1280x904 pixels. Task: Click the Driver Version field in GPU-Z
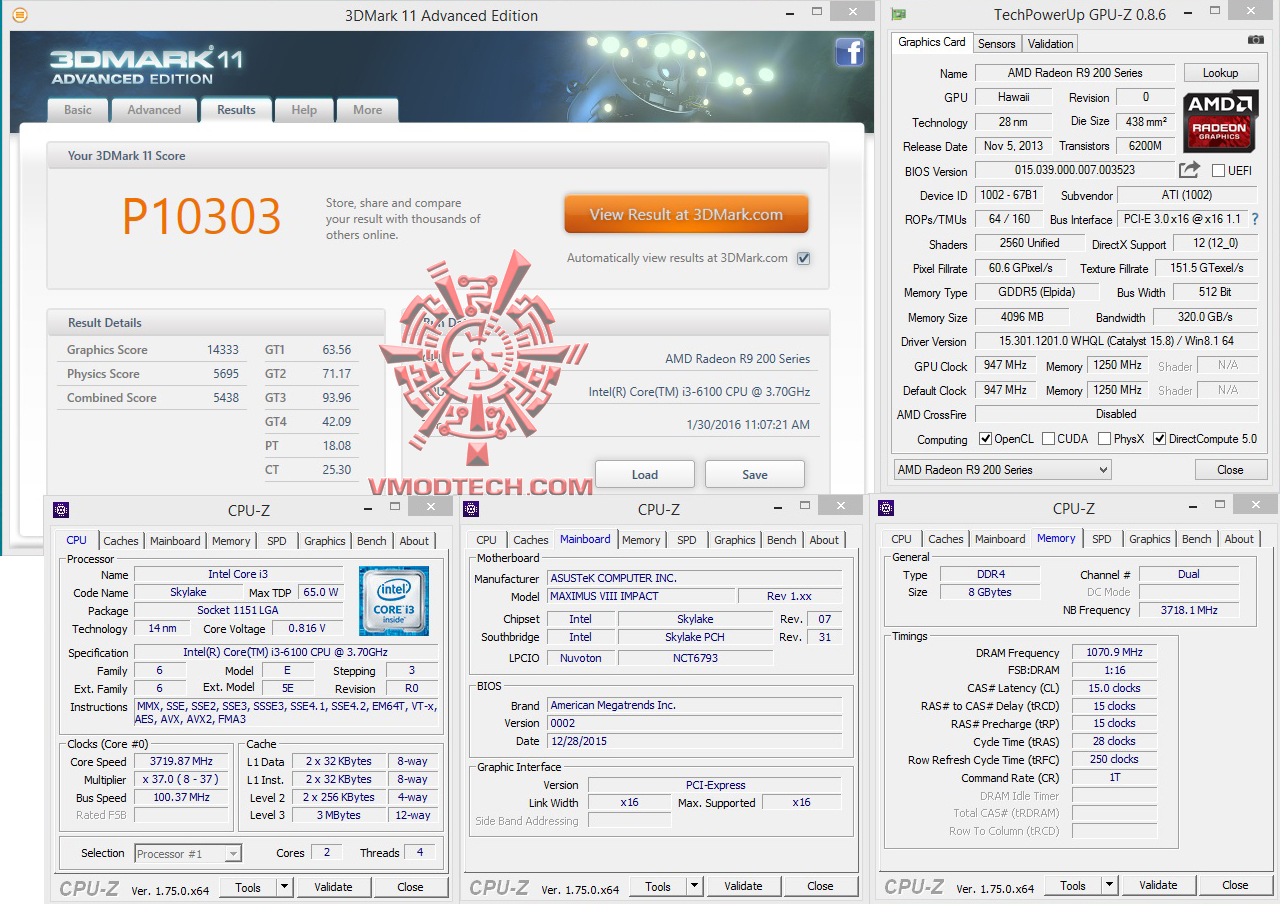(1116, 342)
